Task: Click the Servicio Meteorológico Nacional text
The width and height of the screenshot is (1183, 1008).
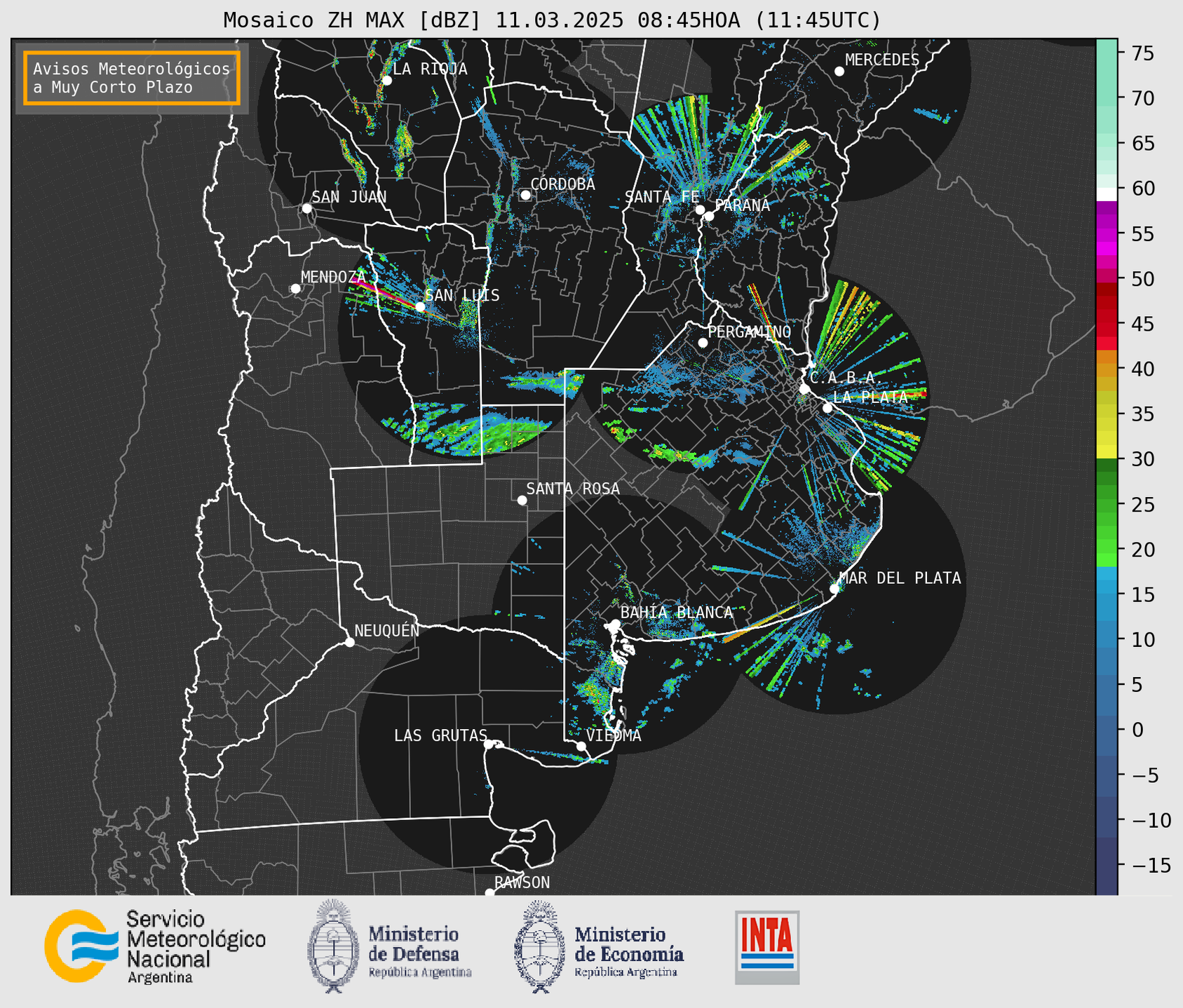Action: coord(196,947)
